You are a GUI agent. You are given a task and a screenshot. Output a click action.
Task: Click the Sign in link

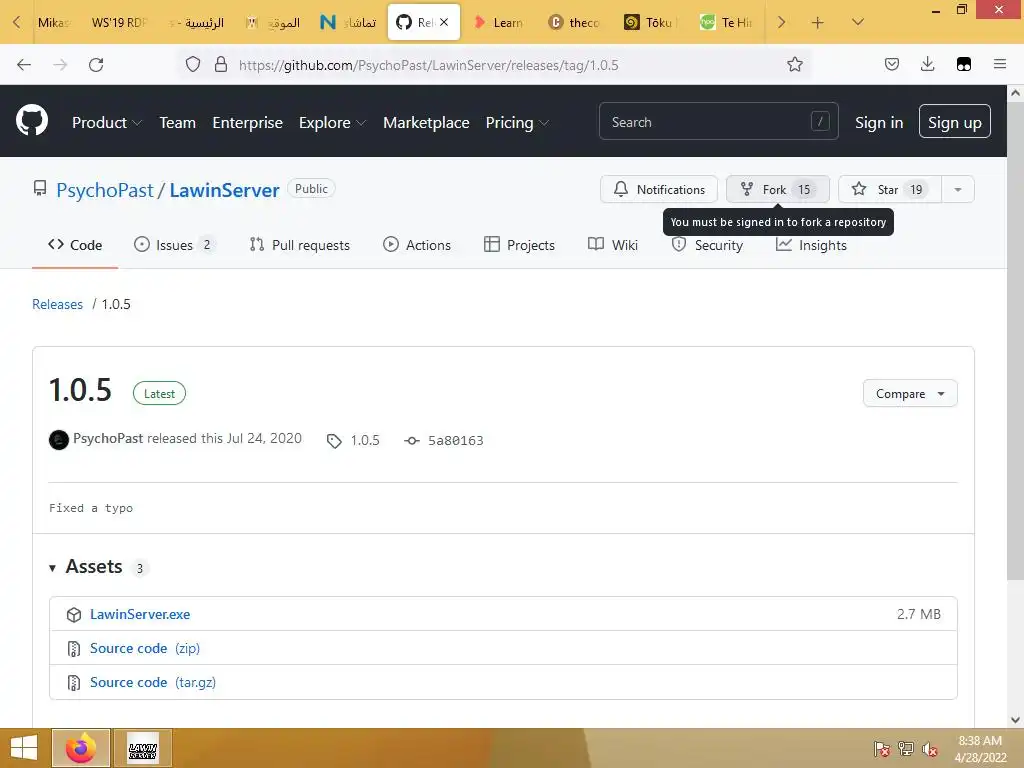(879, 122)
